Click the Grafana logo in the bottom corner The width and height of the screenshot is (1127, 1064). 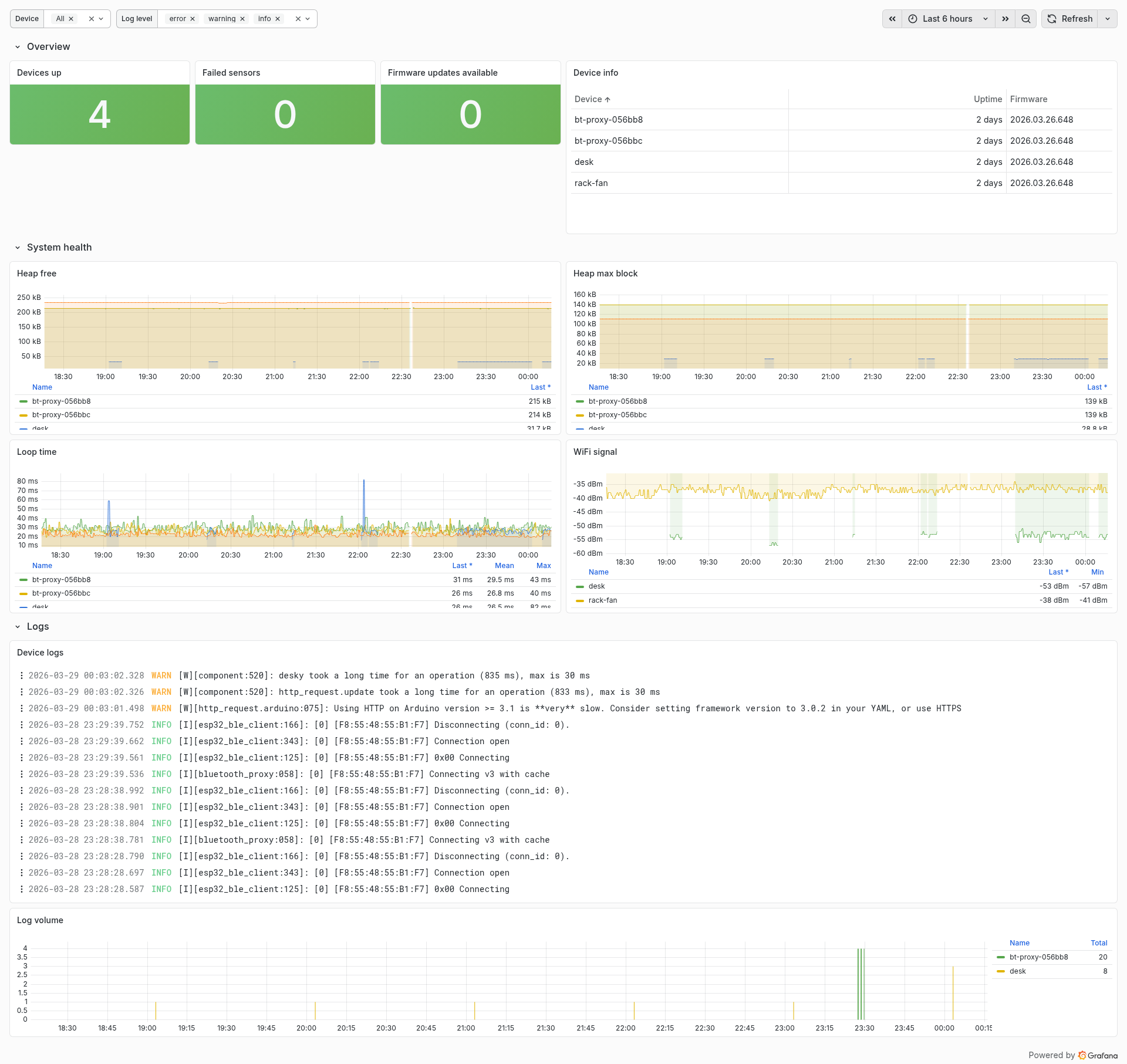click(x=1083, y=1055)
